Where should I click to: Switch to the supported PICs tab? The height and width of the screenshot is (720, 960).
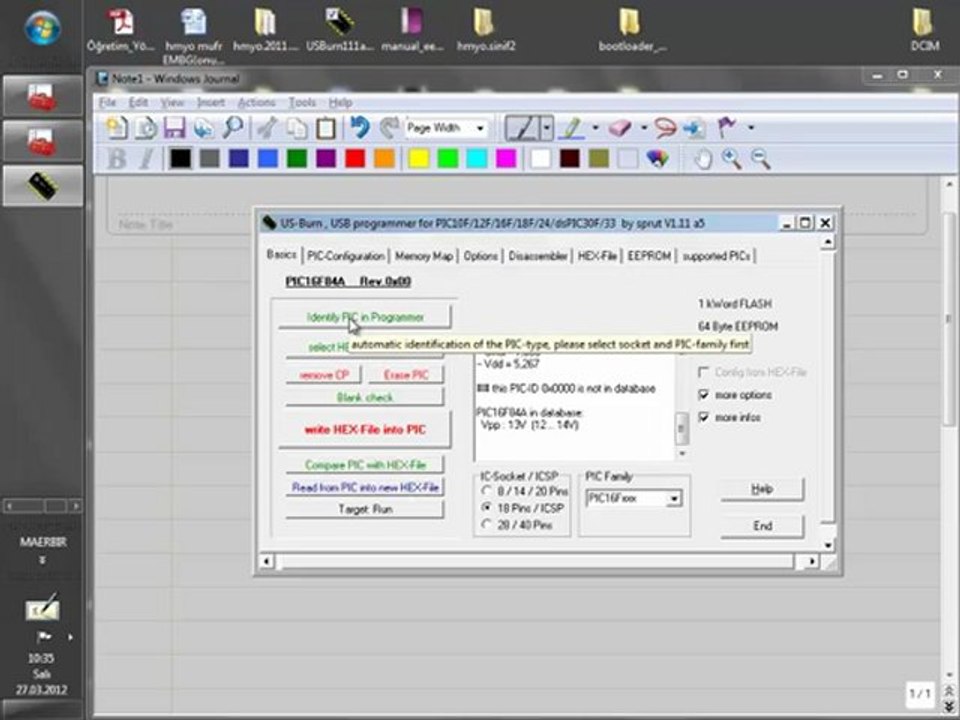click(x=716, y=256)
